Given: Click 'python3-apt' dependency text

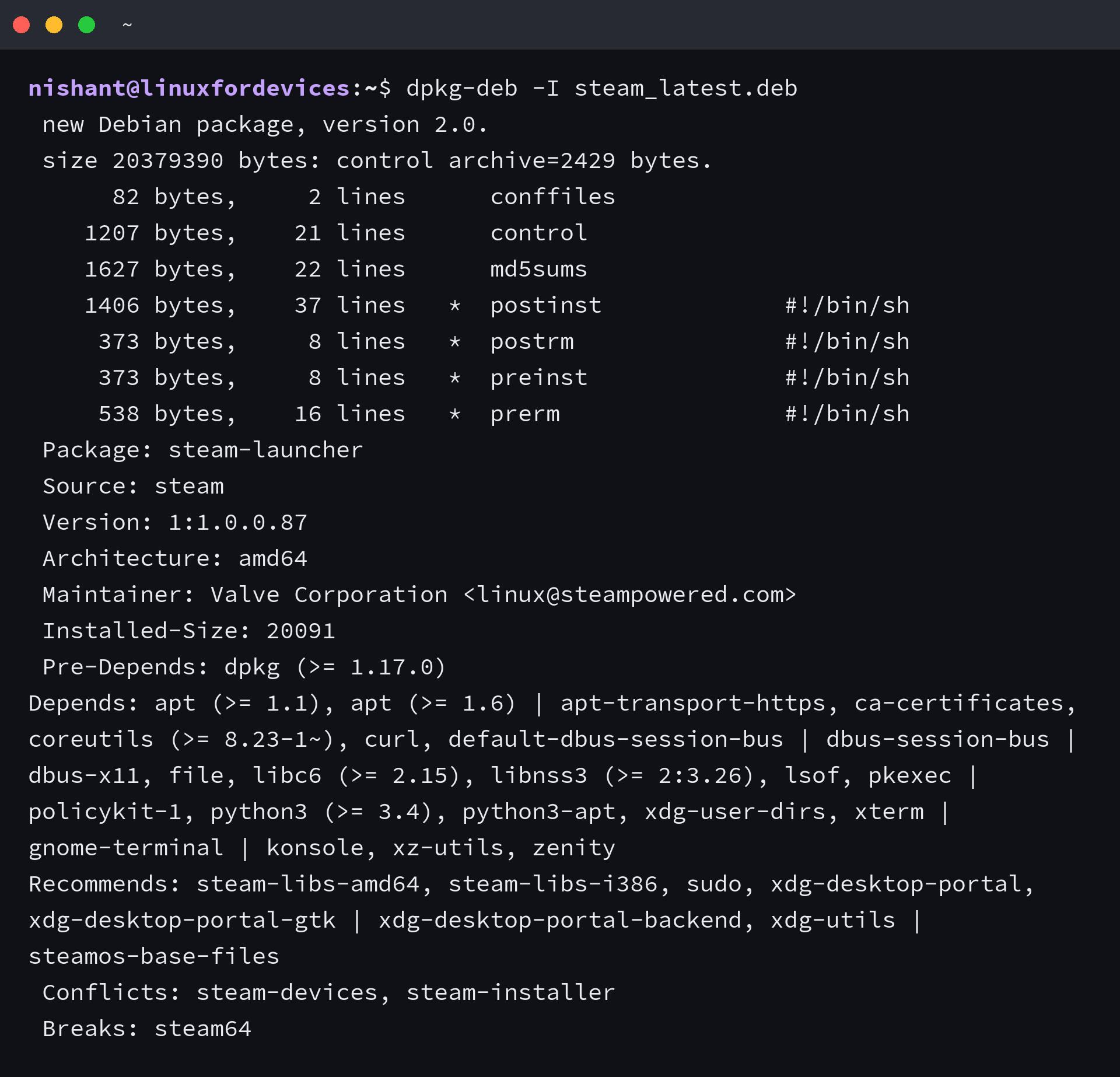Looking at the screenshot, I should [539, 812].
